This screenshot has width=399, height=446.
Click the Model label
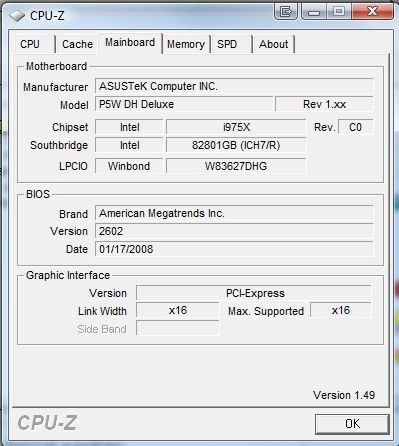click(x=74, y=105)
